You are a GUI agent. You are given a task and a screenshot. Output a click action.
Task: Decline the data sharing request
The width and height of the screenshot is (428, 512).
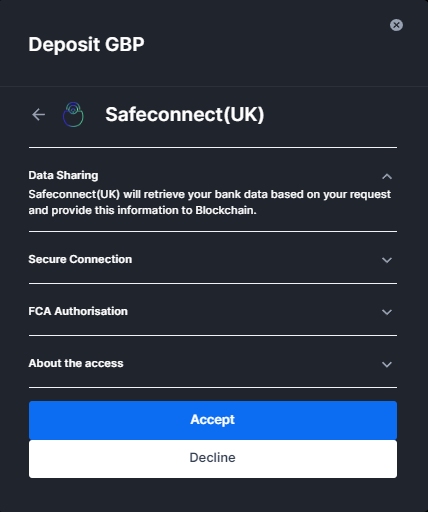[x=213, y=459]
